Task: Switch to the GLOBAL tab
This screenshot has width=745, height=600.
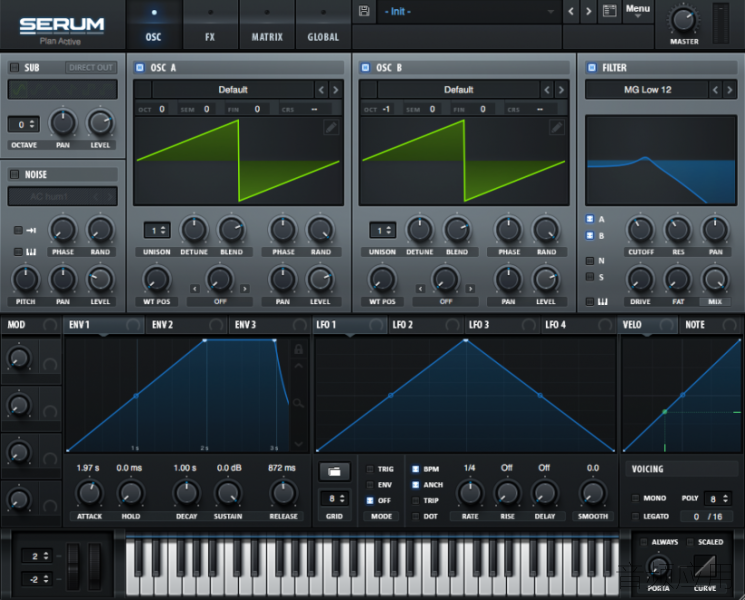Action: click(x=323, y=25)
